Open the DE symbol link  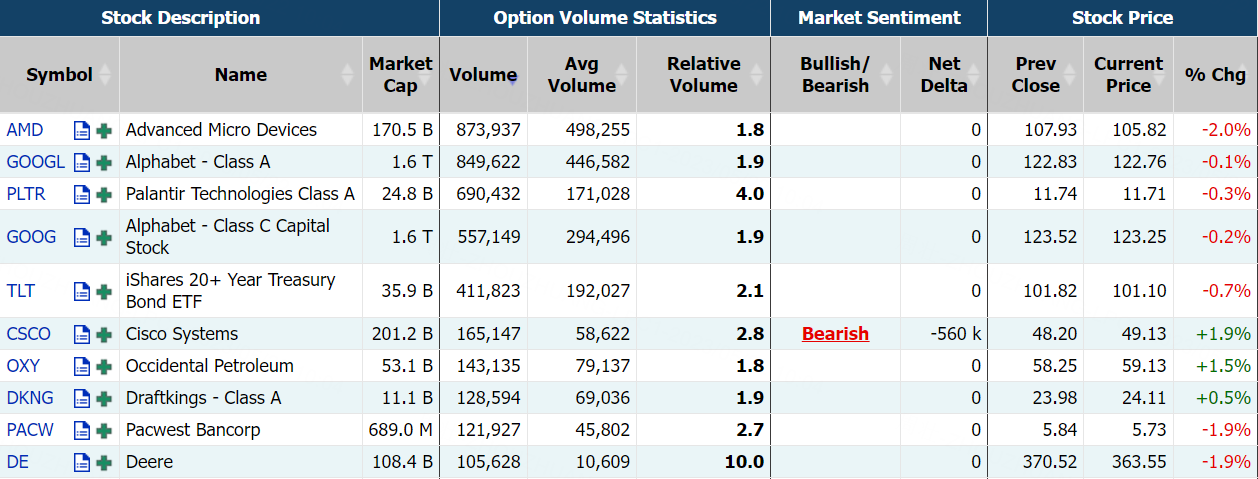pos(16,462)
